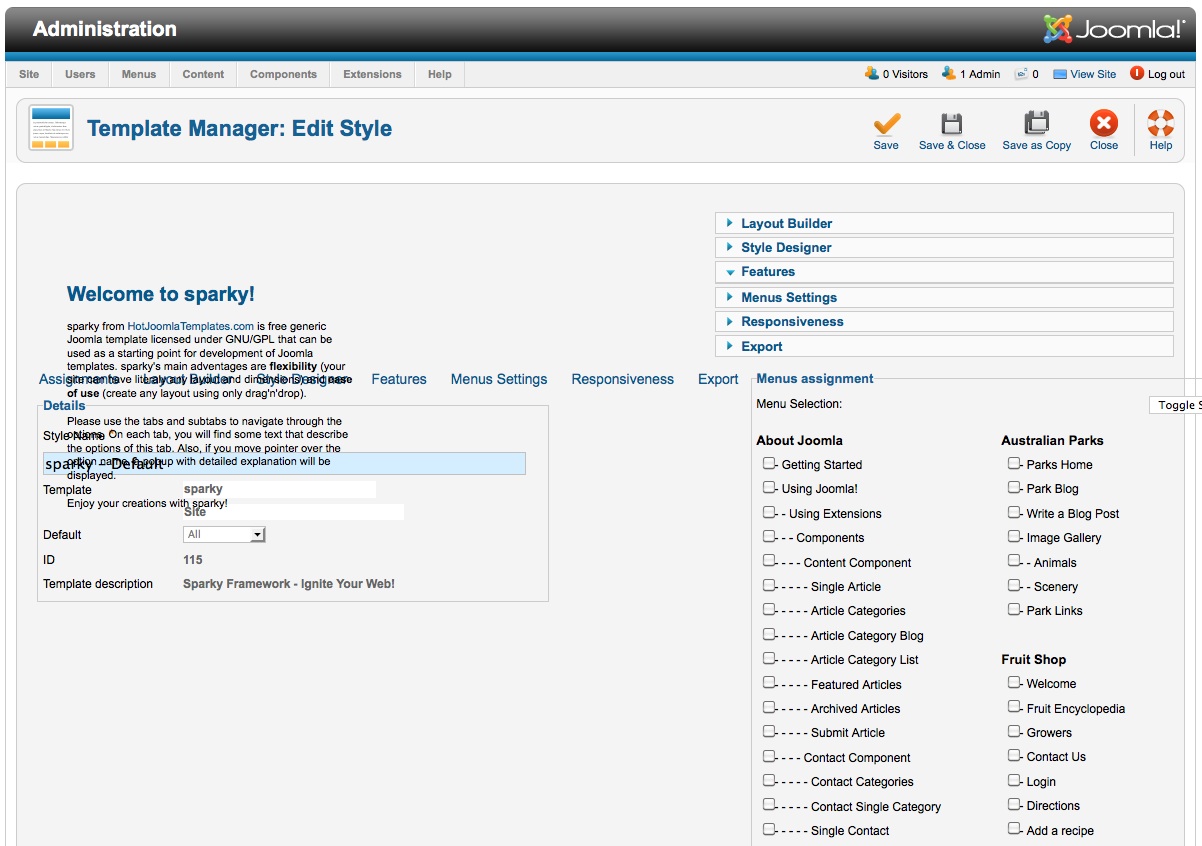This screenshot has width=1202, height=846.
Task: Click the red Log out icon
Action: [x=1137, y=74]
